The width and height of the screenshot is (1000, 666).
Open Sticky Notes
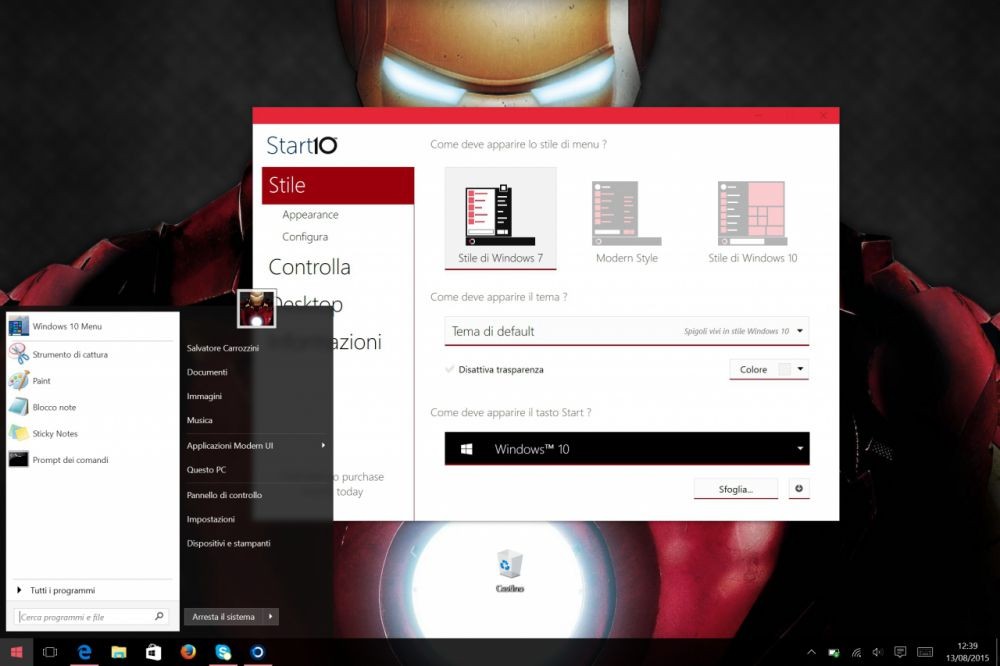click(92, 434)
